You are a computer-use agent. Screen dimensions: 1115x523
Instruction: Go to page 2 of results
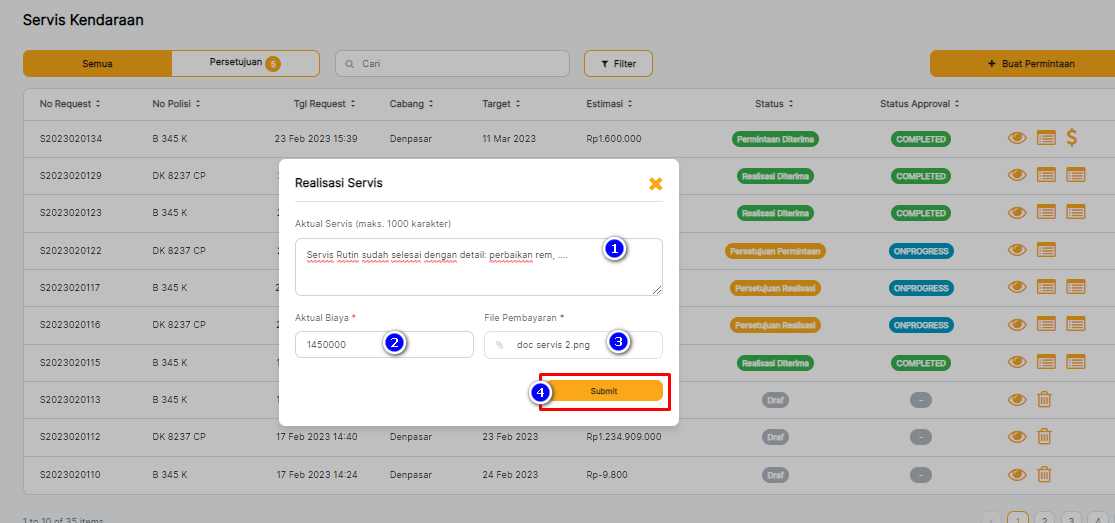point(1043,519)
